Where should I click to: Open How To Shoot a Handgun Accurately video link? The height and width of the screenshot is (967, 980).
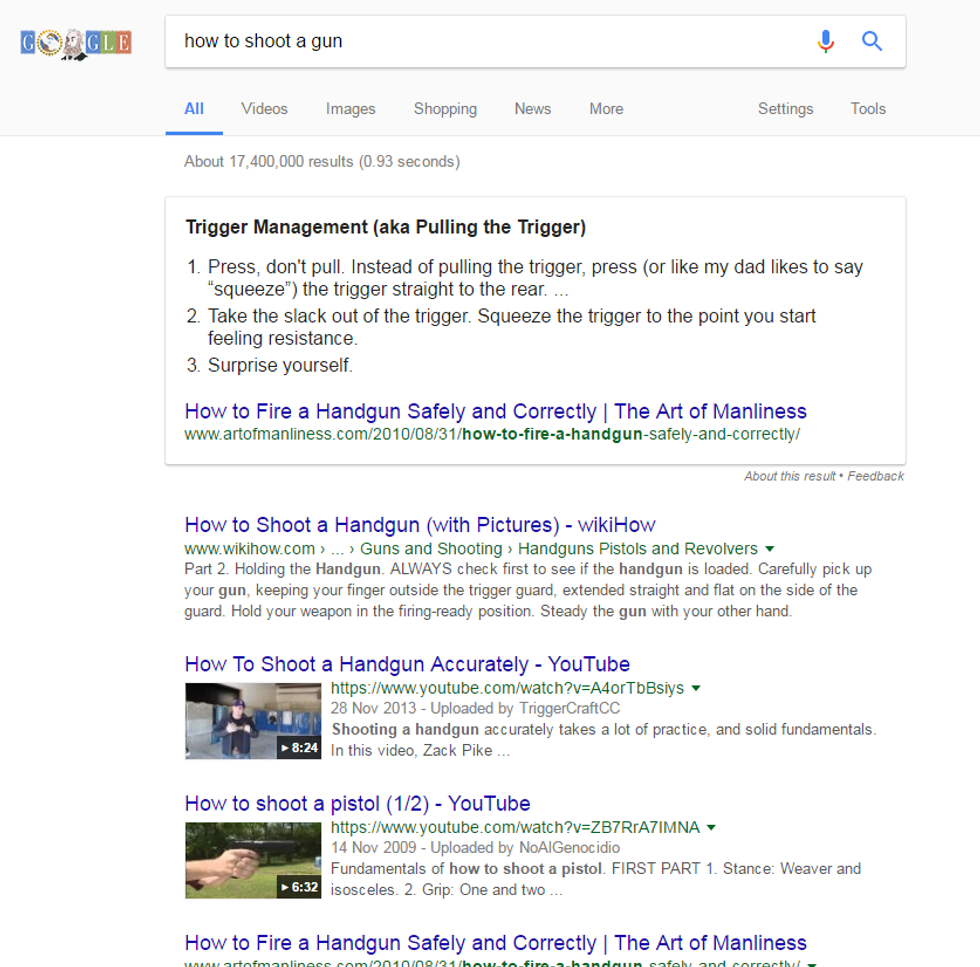click(x=407, y=664)
